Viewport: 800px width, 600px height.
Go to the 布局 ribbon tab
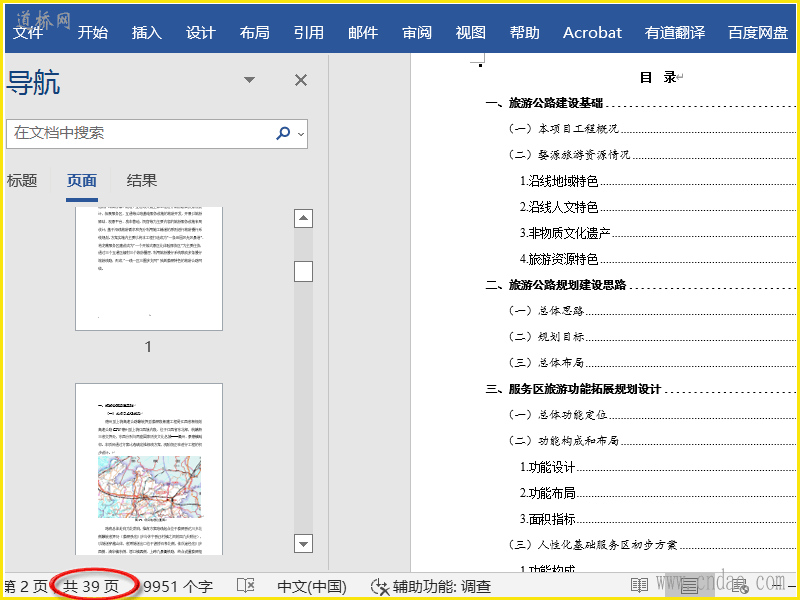click(255, 33)
